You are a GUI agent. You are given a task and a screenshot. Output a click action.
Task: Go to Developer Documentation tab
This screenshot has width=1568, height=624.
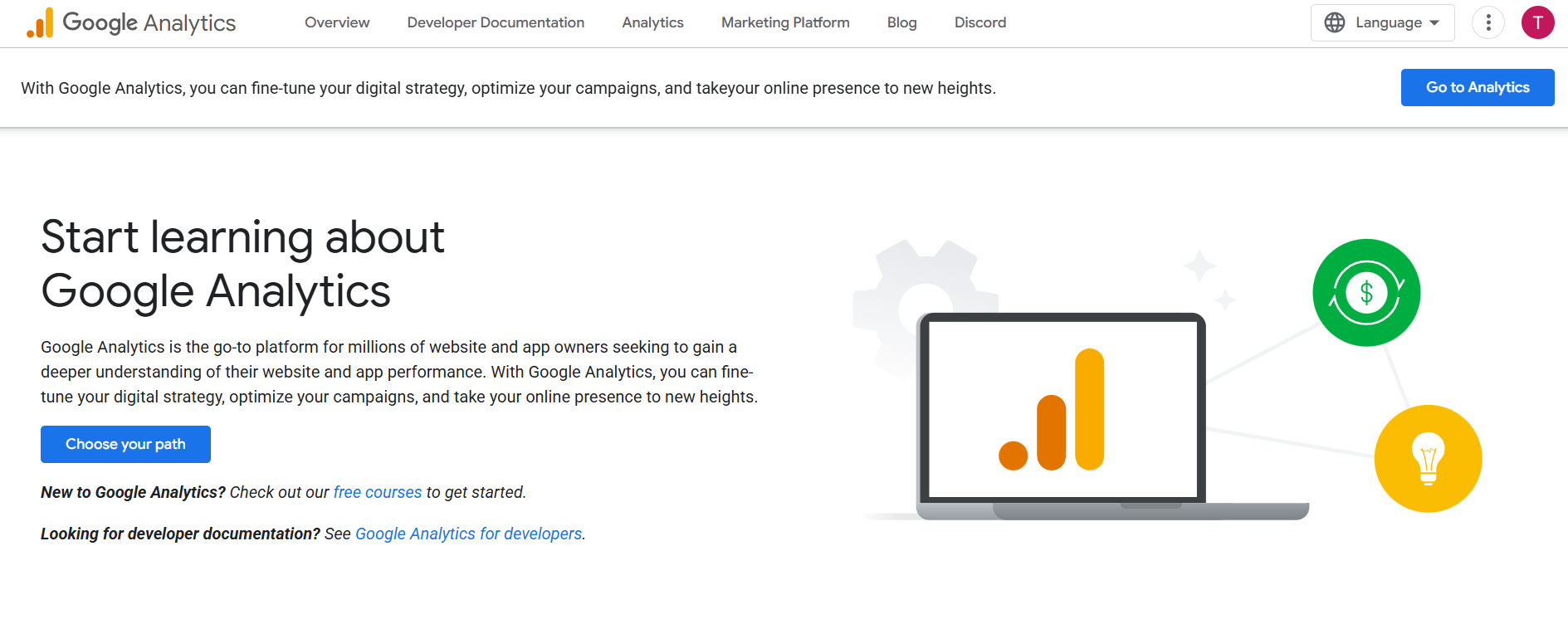pyautogui.click(x=496, y=22)
